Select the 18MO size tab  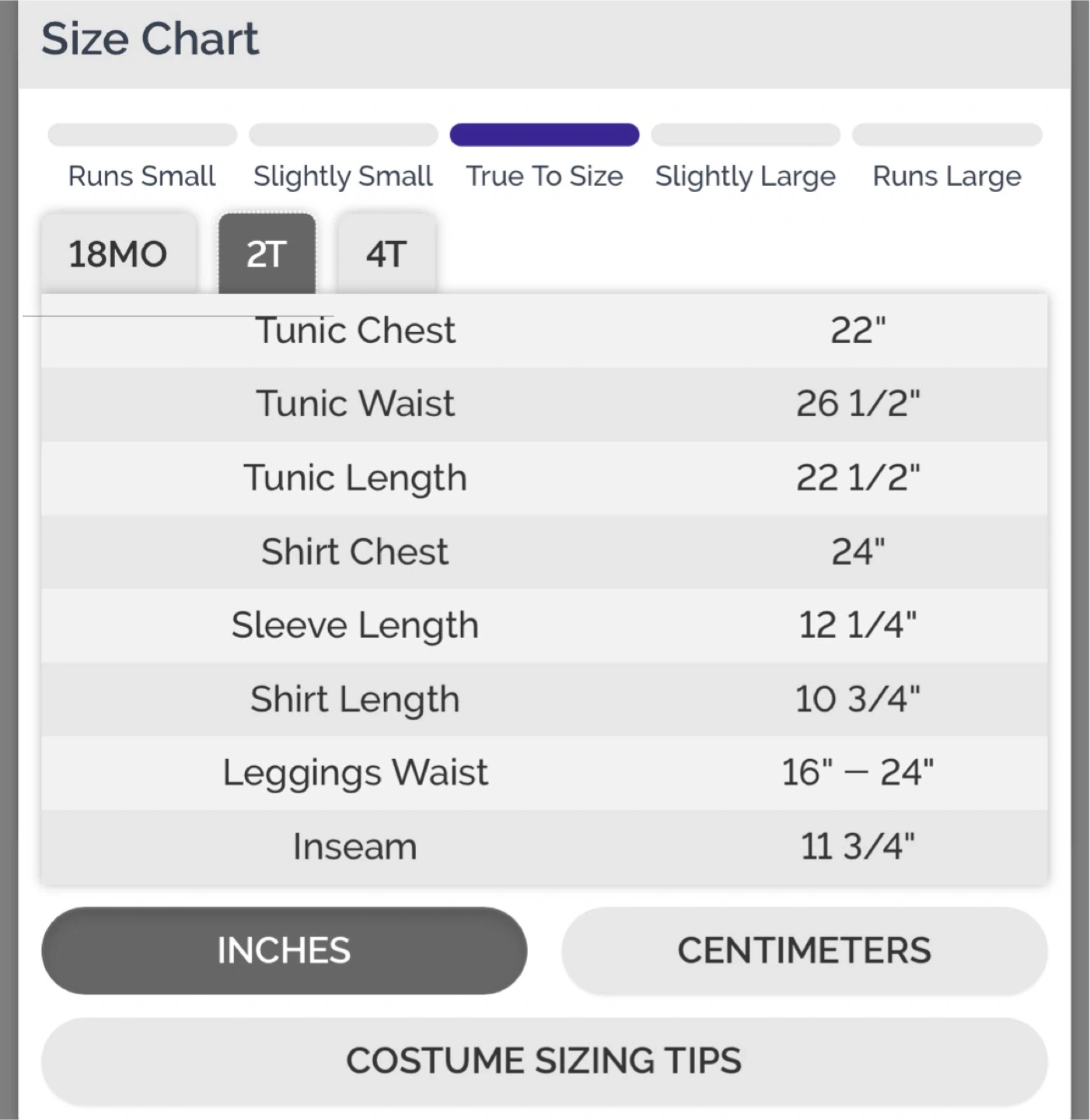(x=118, y=254)
